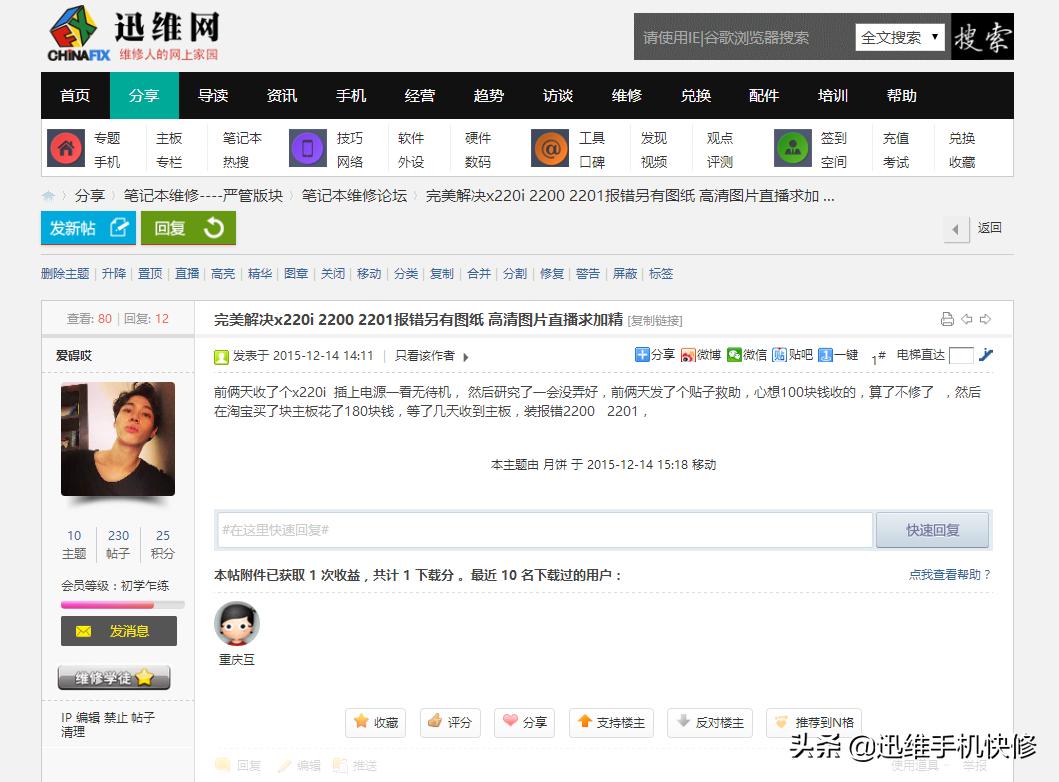This screenshot has height=782, width=1059.
Task: Click 屏蔽 moderation link
Action: (x=625, y=273)
